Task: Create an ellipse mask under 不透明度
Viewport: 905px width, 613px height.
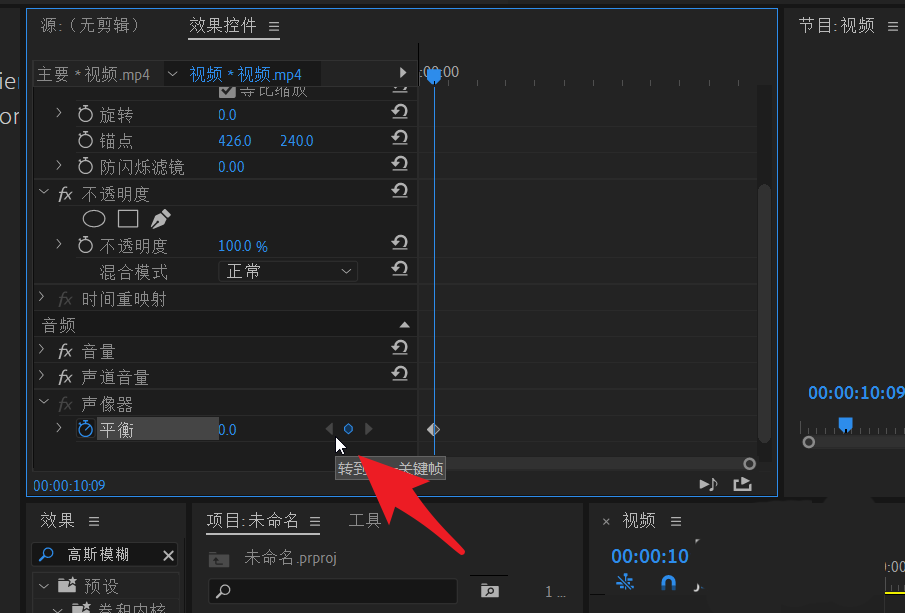Action: [94, 219]
